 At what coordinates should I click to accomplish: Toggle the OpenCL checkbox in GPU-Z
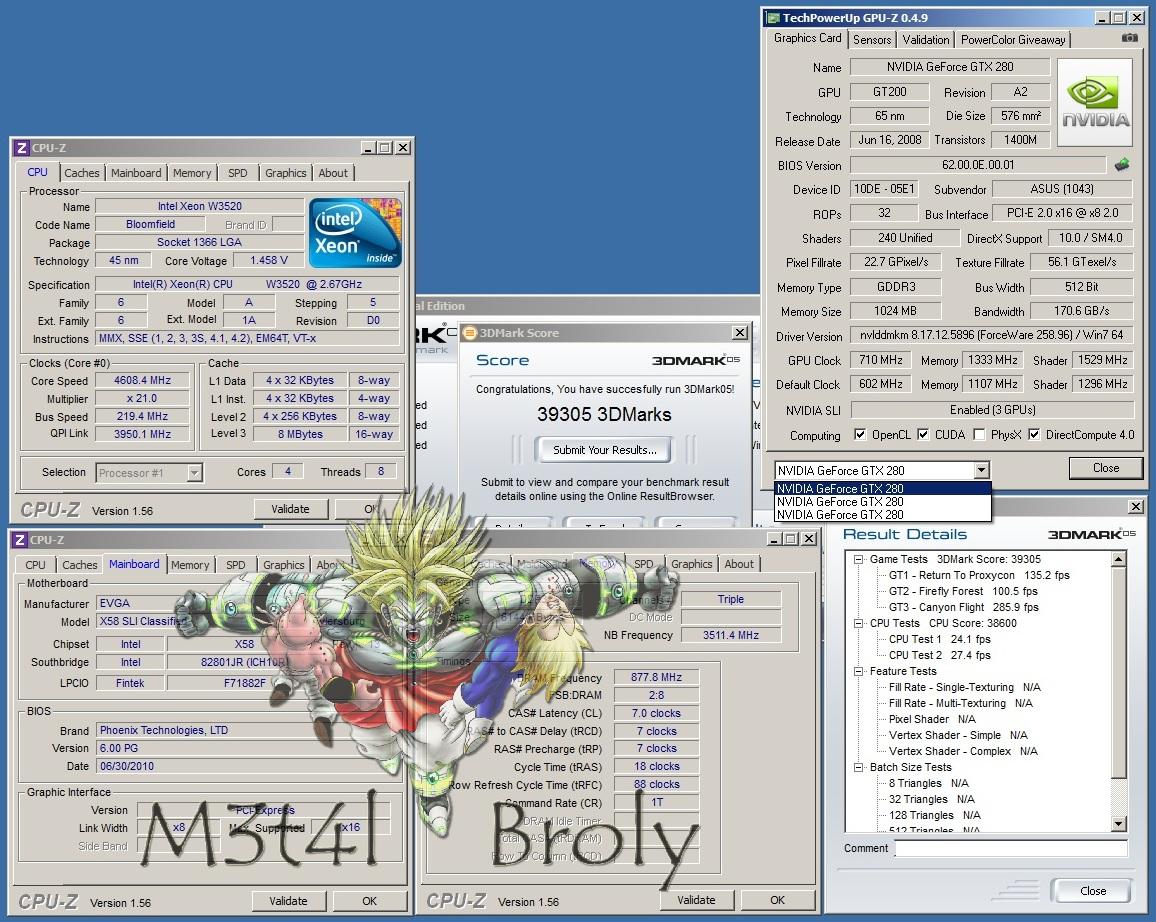point(860,434)
